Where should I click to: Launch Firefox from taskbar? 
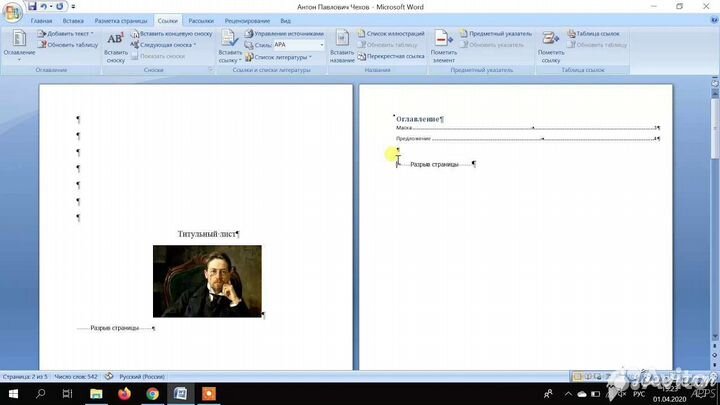(124, 394)
